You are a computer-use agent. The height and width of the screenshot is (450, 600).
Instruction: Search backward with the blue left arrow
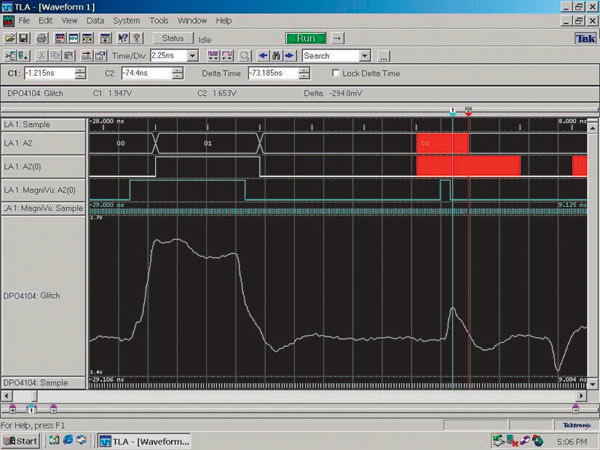point(263,56)
